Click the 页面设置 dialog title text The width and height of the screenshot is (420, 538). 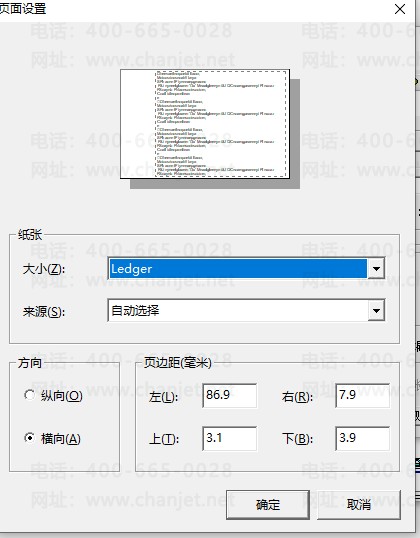23,8
